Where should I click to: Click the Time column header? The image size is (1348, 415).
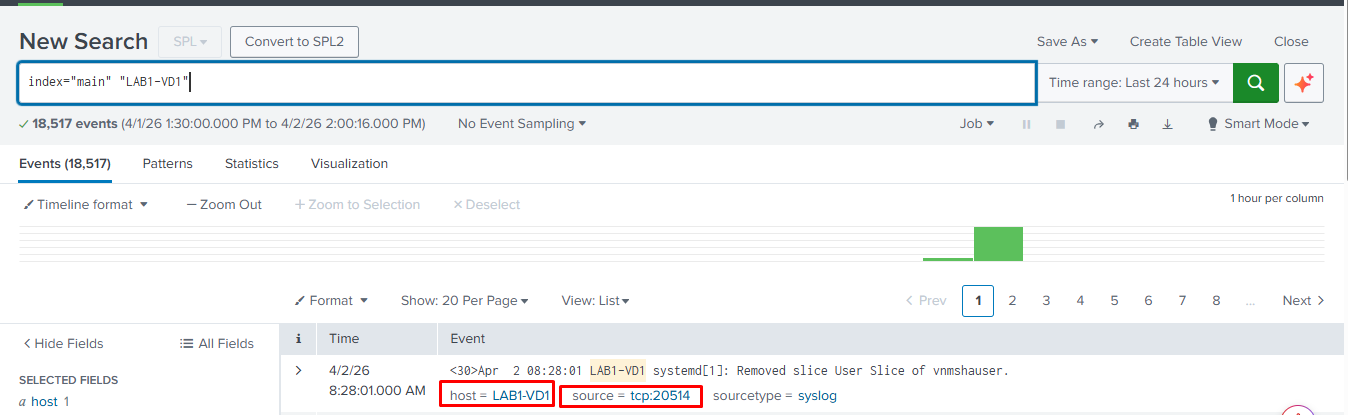pyautogui.click(x=344, y=339)
